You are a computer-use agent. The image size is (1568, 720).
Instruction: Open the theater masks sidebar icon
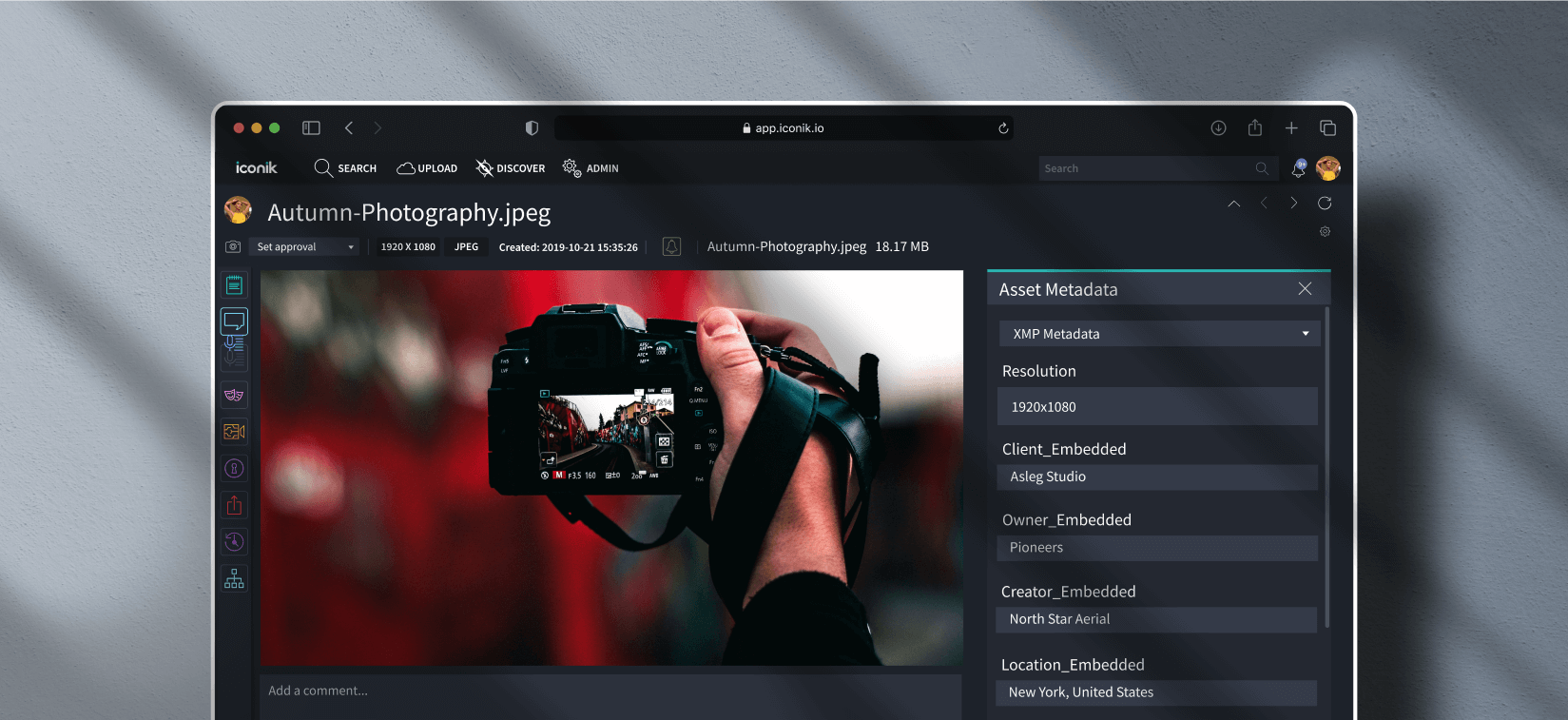[234, 395]
